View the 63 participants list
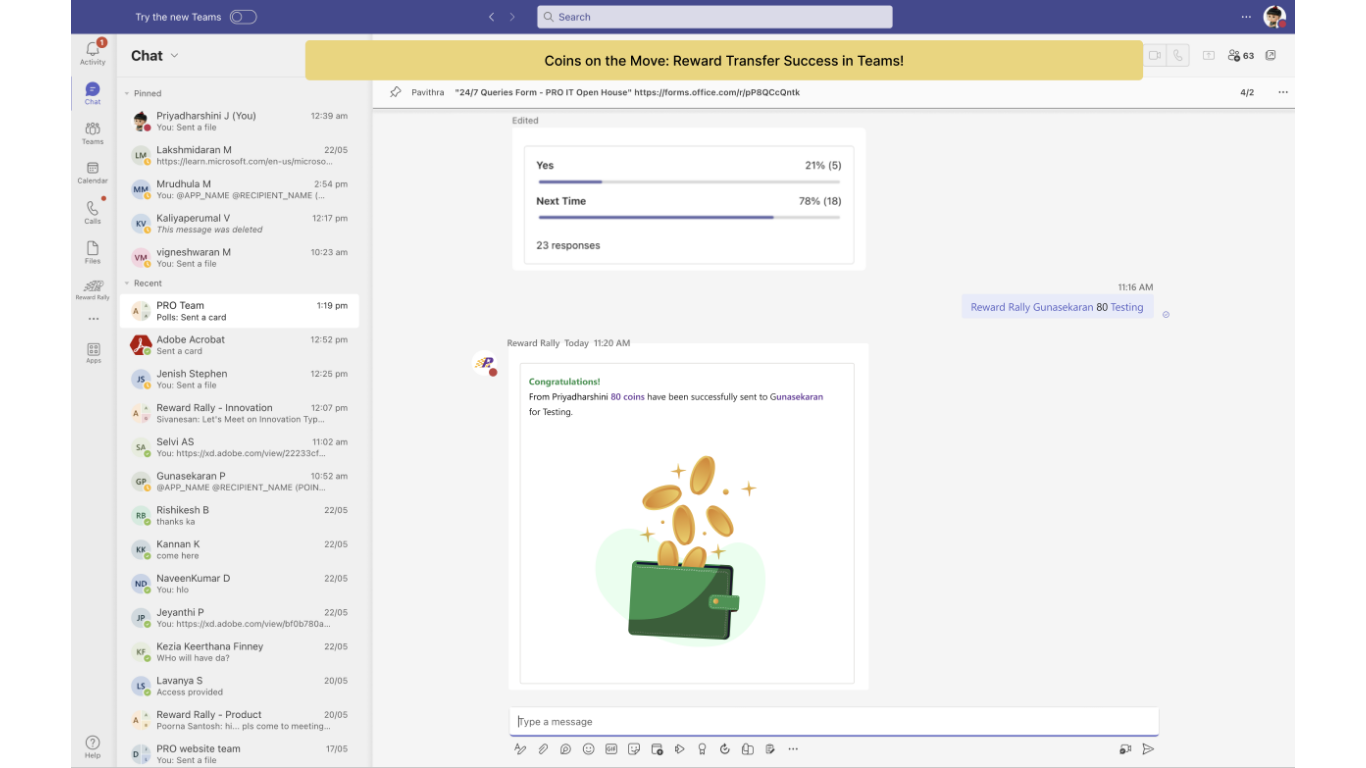This screenshot has height=768, width=1366. [x=1241, y=56]
